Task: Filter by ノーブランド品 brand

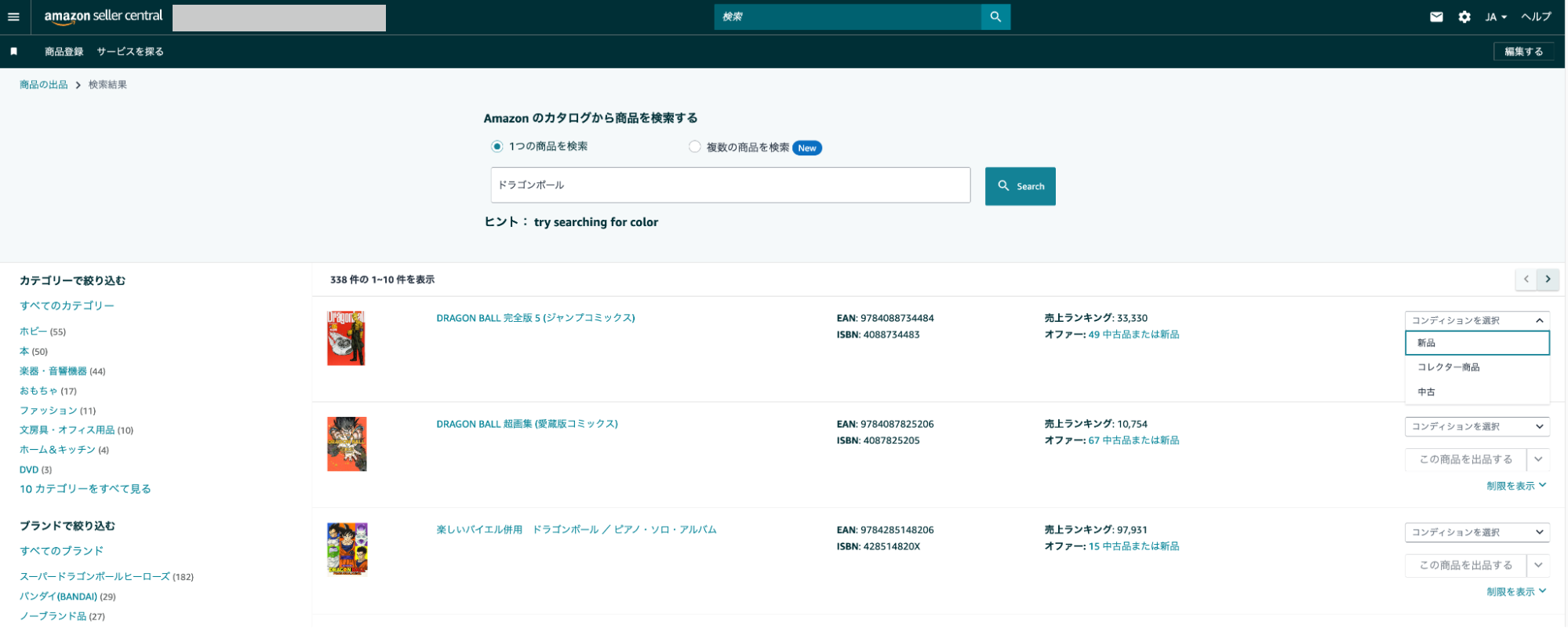Action: pos(53,615)
